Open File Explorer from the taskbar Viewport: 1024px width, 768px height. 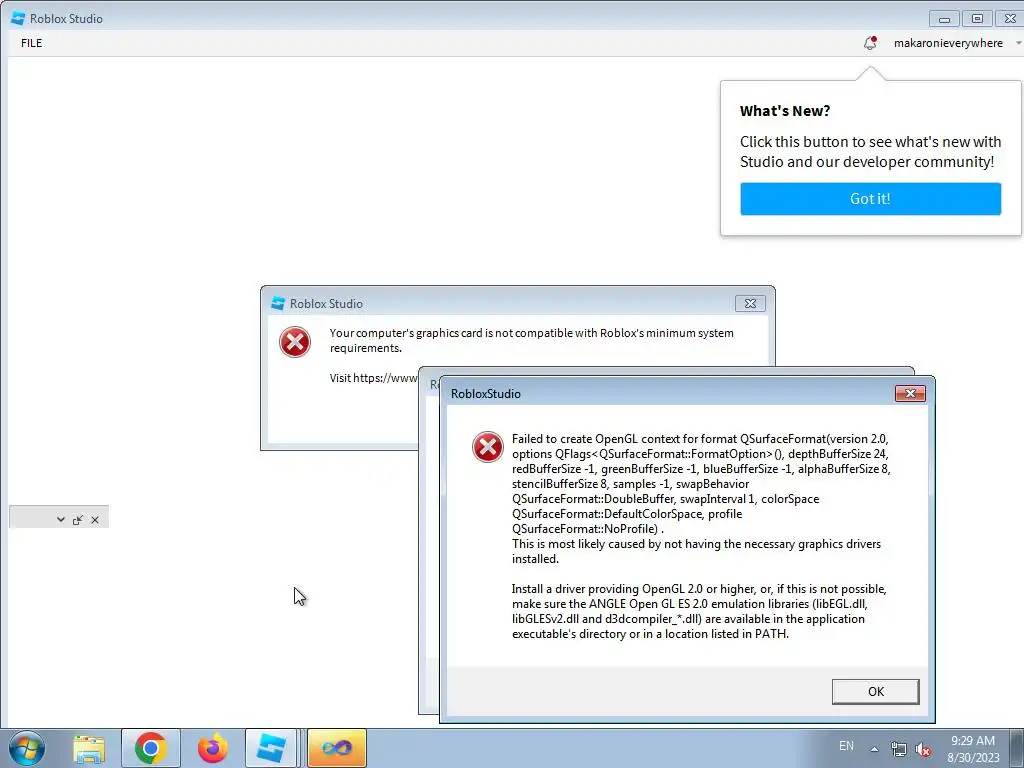(89, 748)
